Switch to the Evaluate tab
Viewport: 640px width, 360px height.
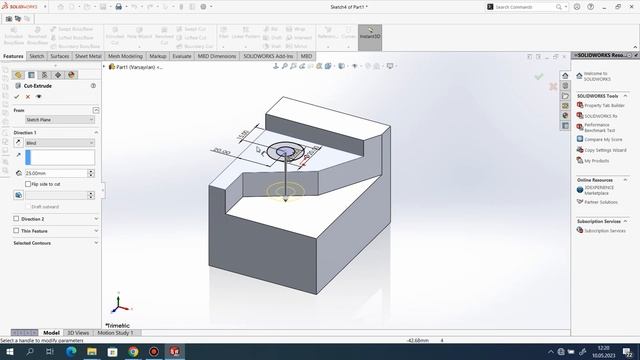182,56
